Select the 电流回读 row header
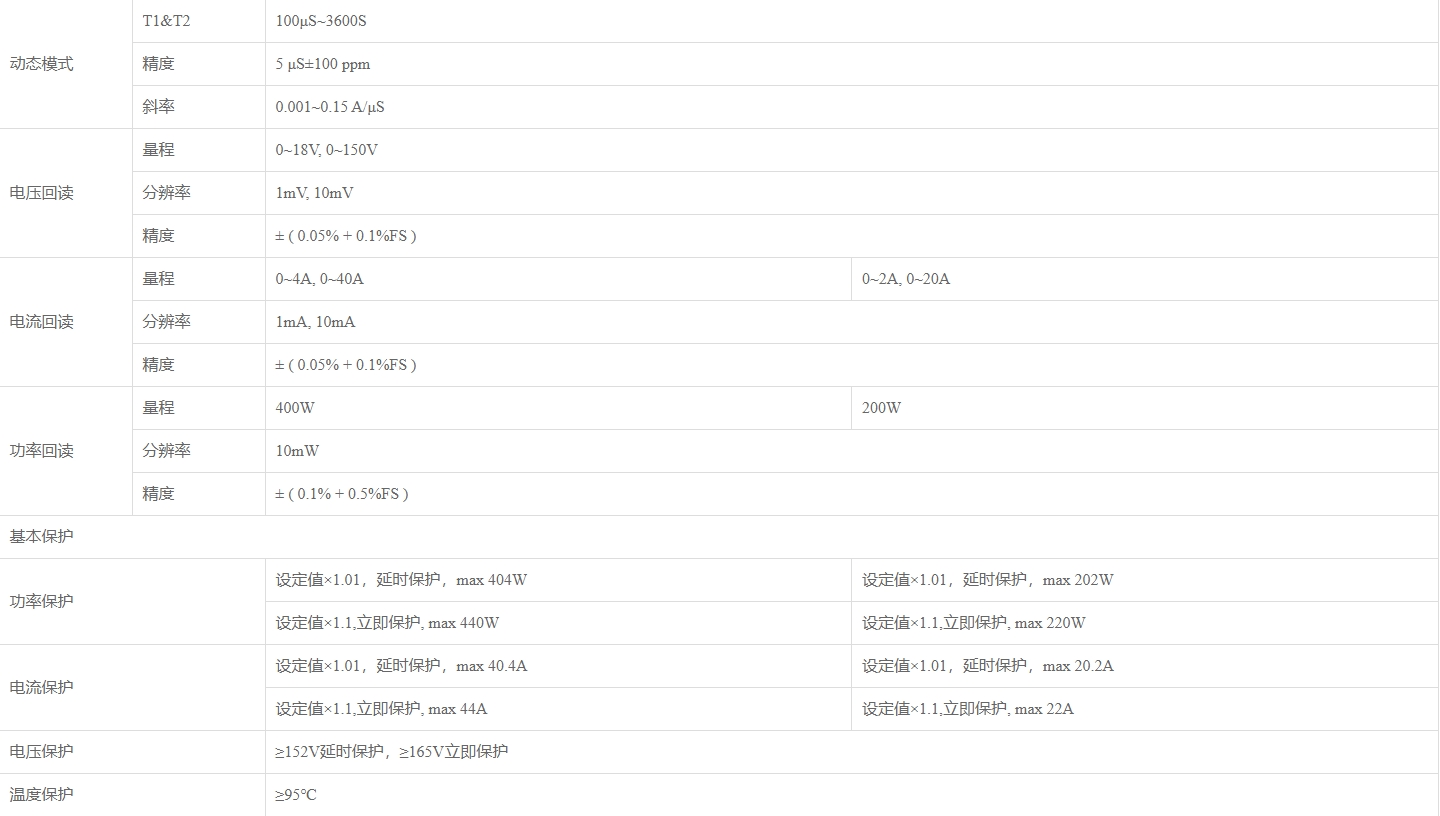1440x816 pixels. (66, 322)
